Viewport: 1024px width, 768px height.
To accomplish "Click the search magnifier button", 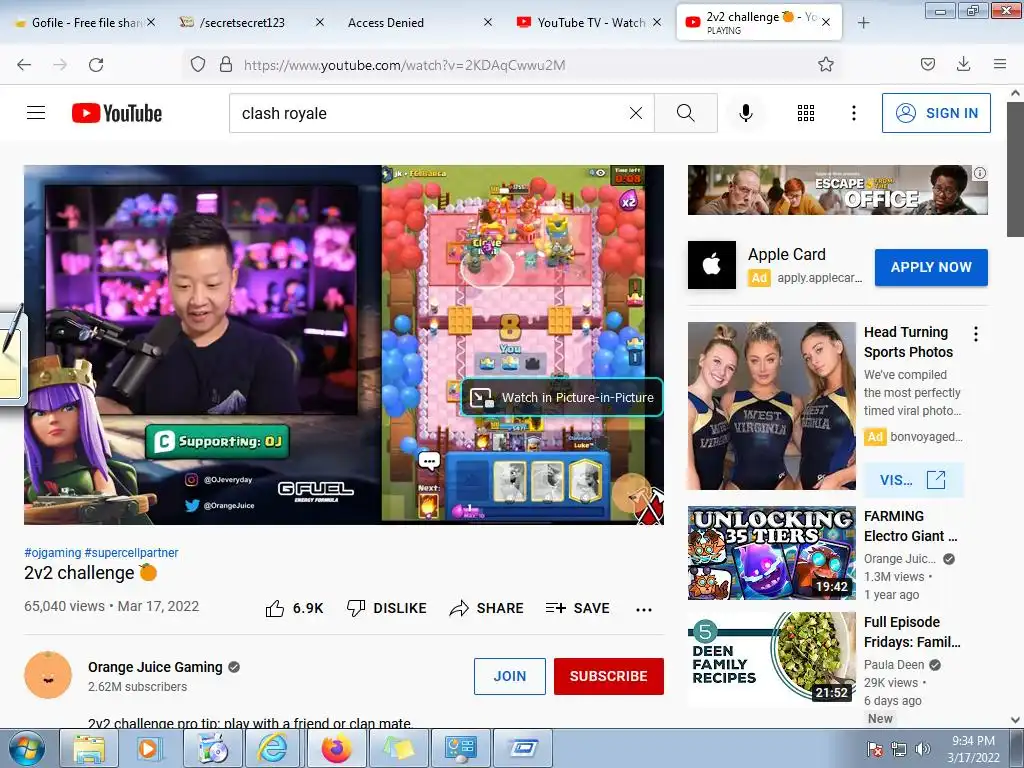I will click(x=686, y=113).
